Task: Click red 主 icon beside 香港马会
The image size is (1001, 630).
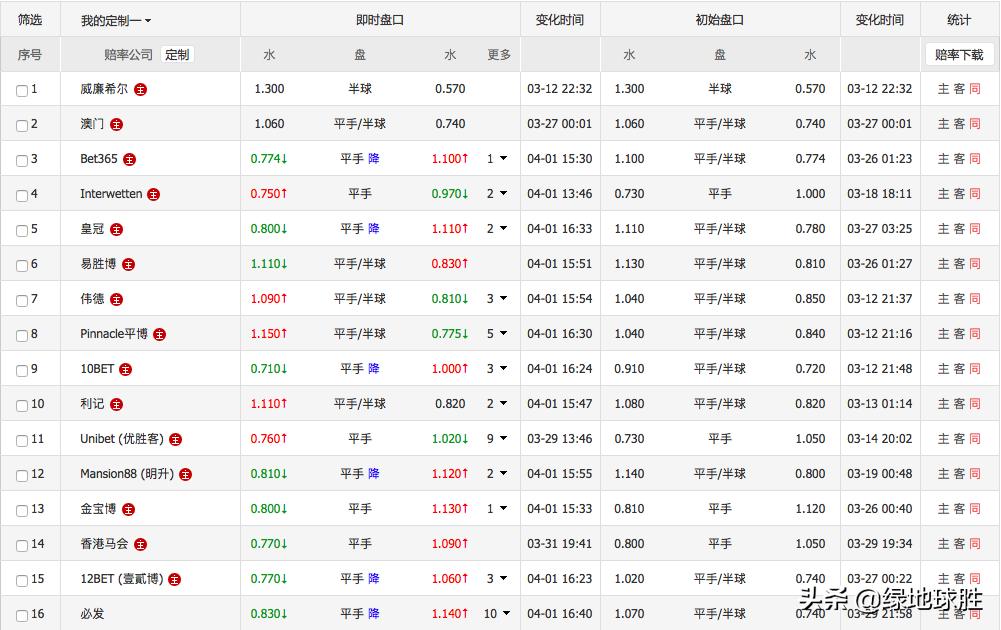Action: [x=140, y=544]
